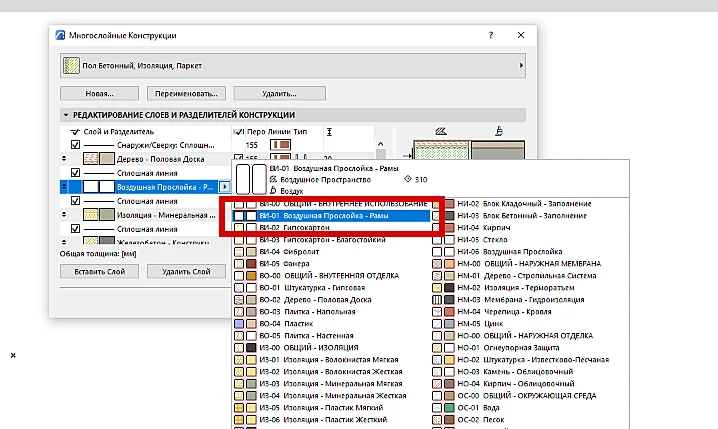The height and width of the screenshot is (429, 718).
Task: Click the cut fill icon above the preview
Action: point(441,131)
